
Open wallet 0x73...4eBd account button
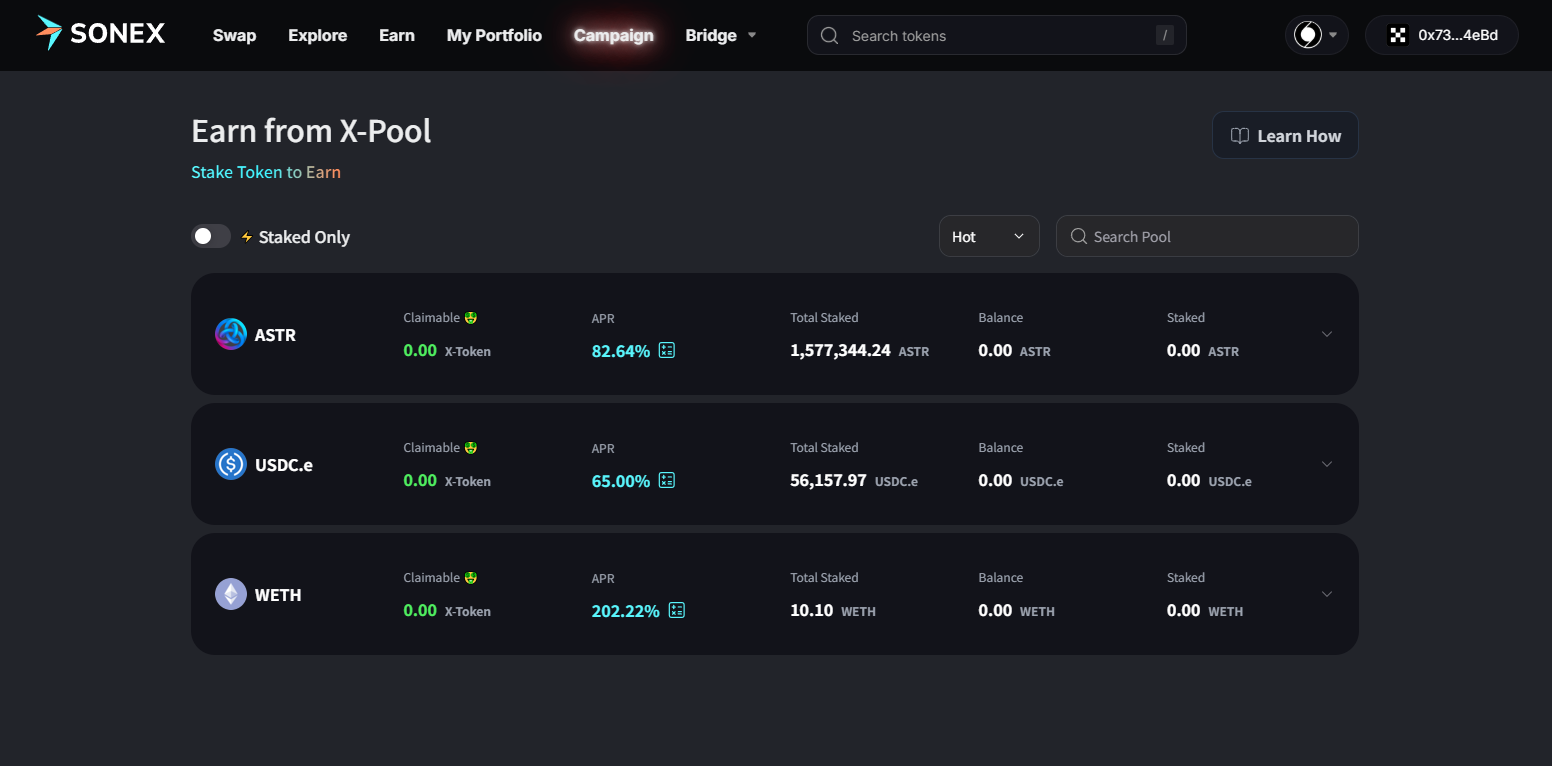1442,35
